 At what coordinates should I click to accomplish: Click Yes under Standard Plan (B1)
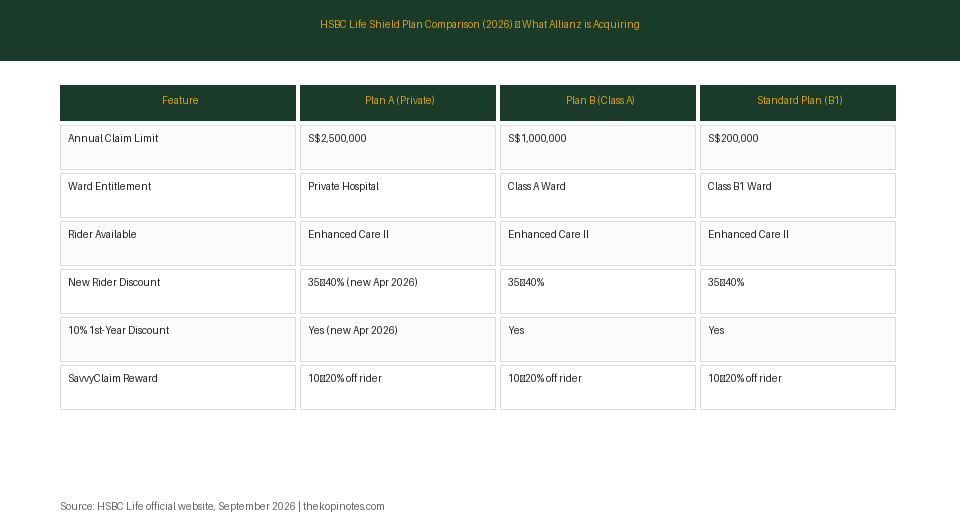point(798,339)
